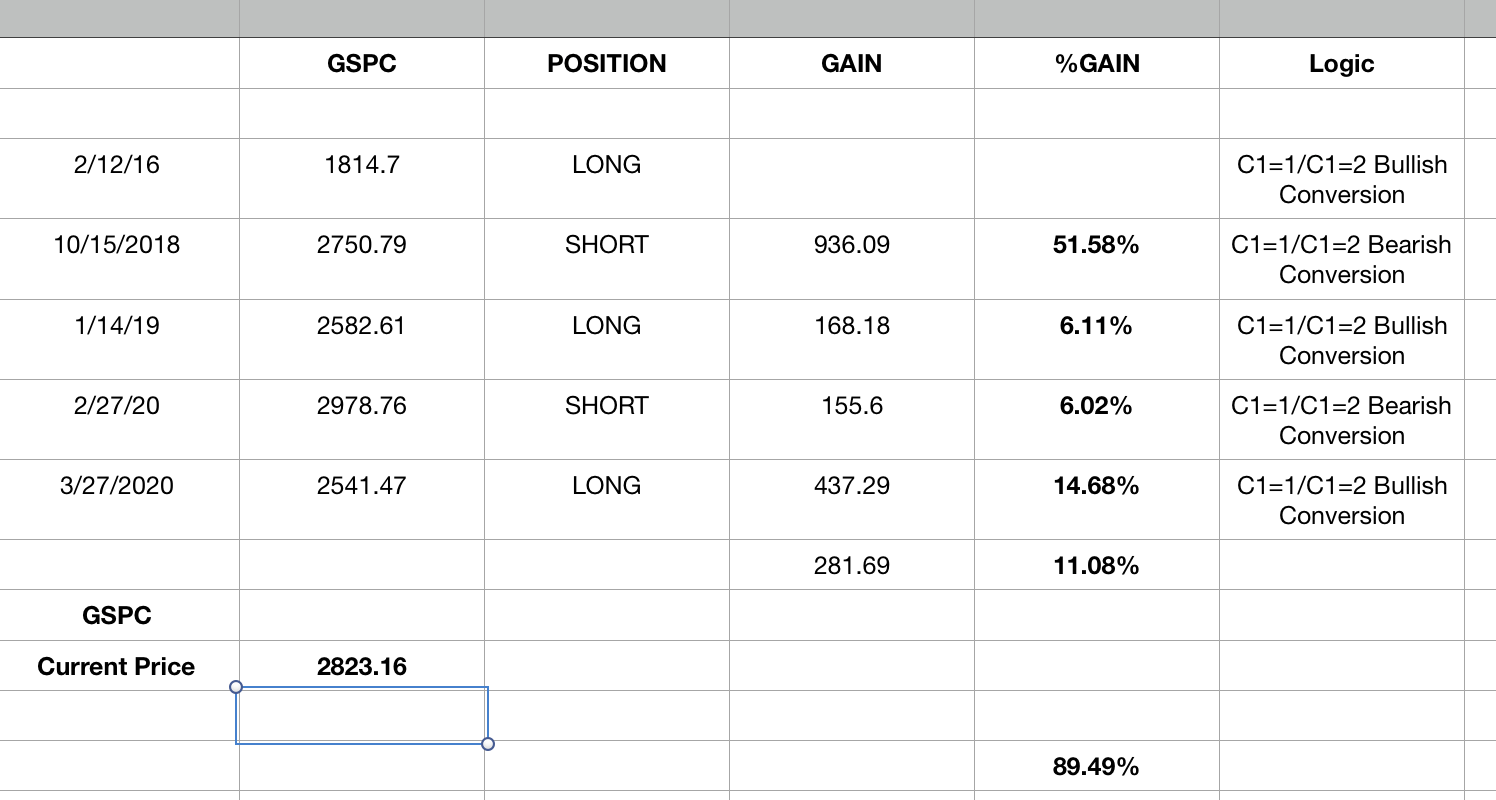Click the cell containing 1814.7
This screenshot has height=800, width=1496.
click(361, 165)
